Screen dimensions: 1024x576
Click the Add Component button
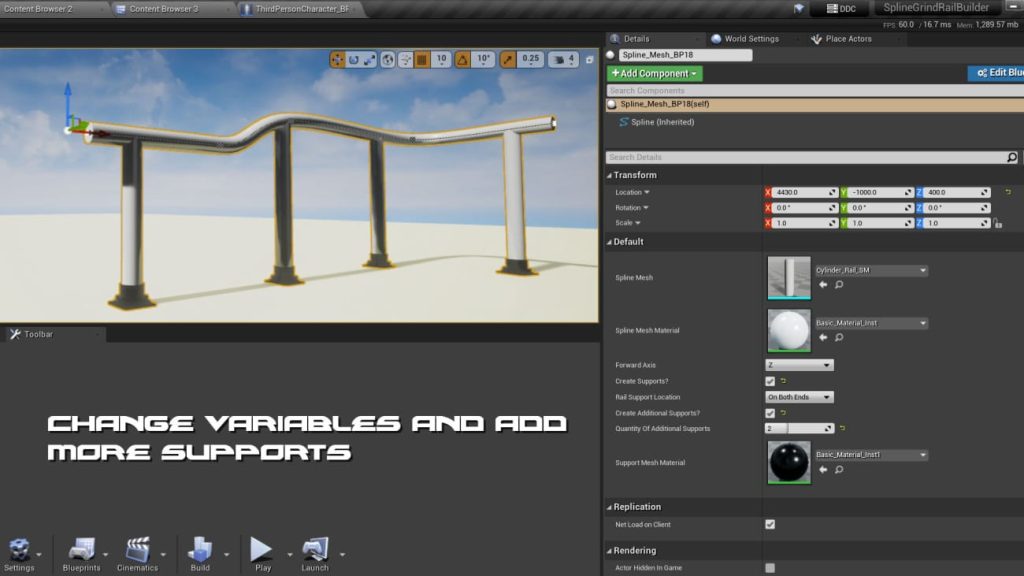654,73
